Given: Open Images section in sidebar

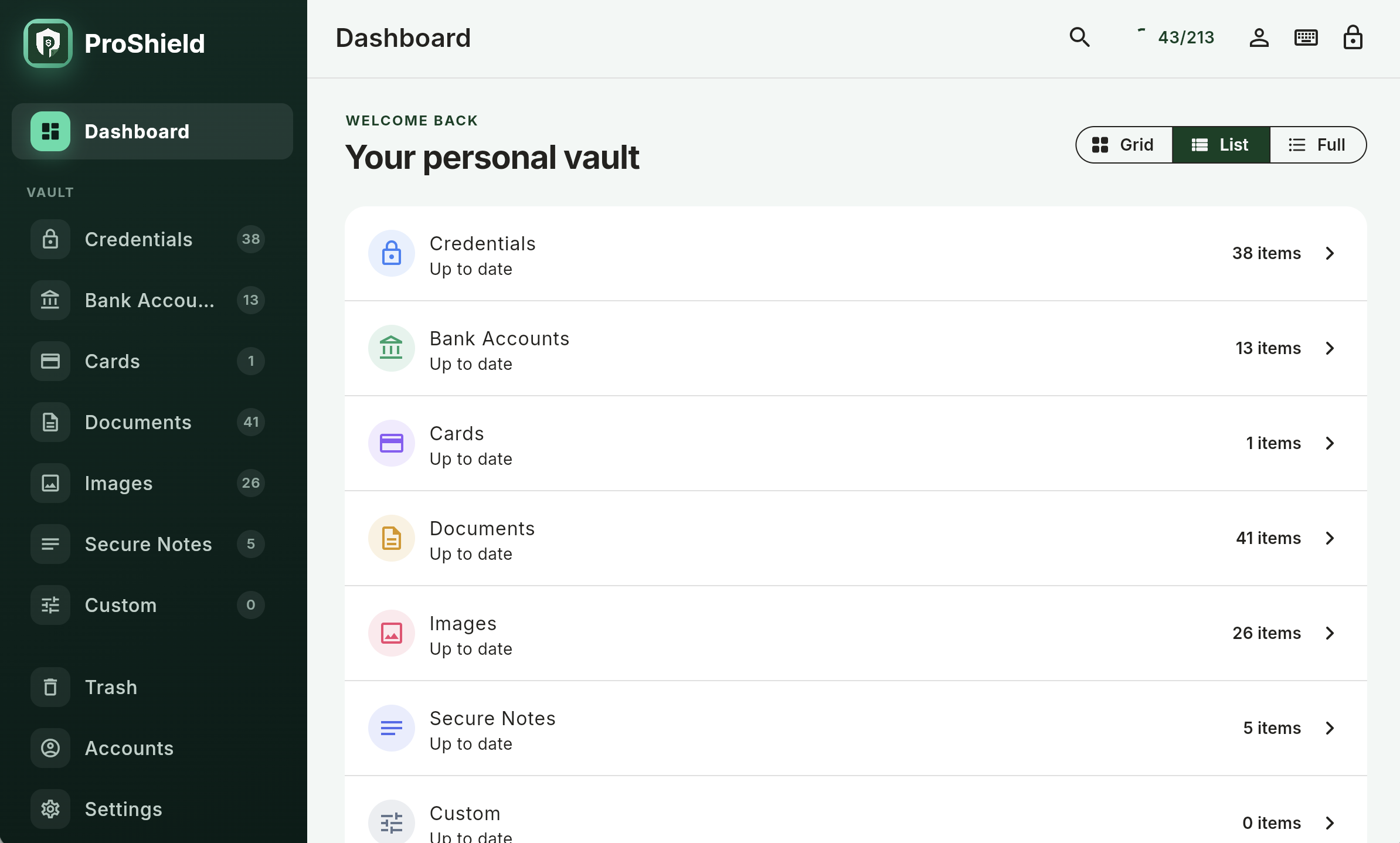Looking at the screenshot, I should (152, 483).
